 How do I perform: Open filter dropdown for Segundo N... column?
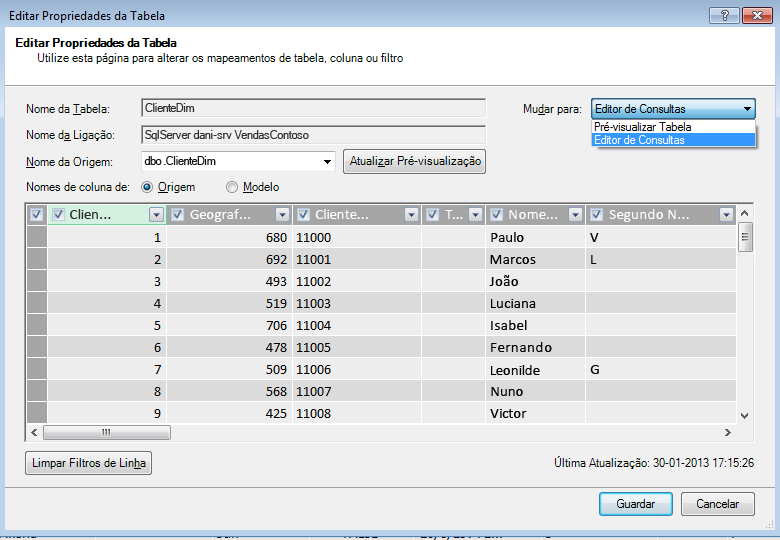[x=726, y=215]
